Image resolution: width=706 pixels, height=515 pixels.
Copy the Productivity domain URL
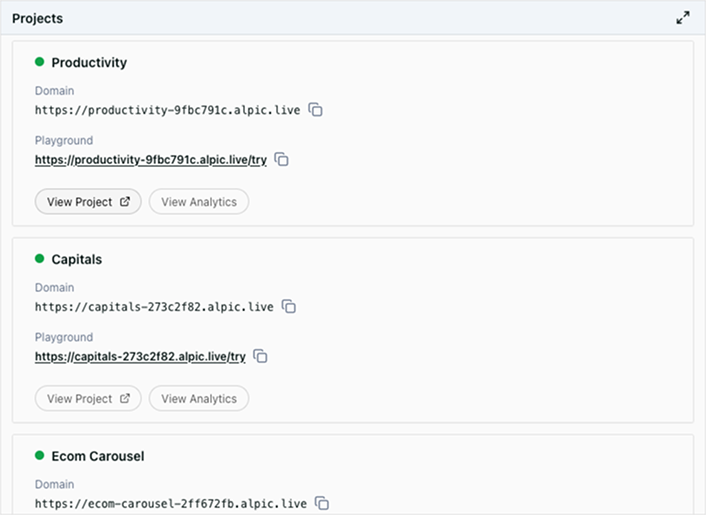(x=315, y=110)
